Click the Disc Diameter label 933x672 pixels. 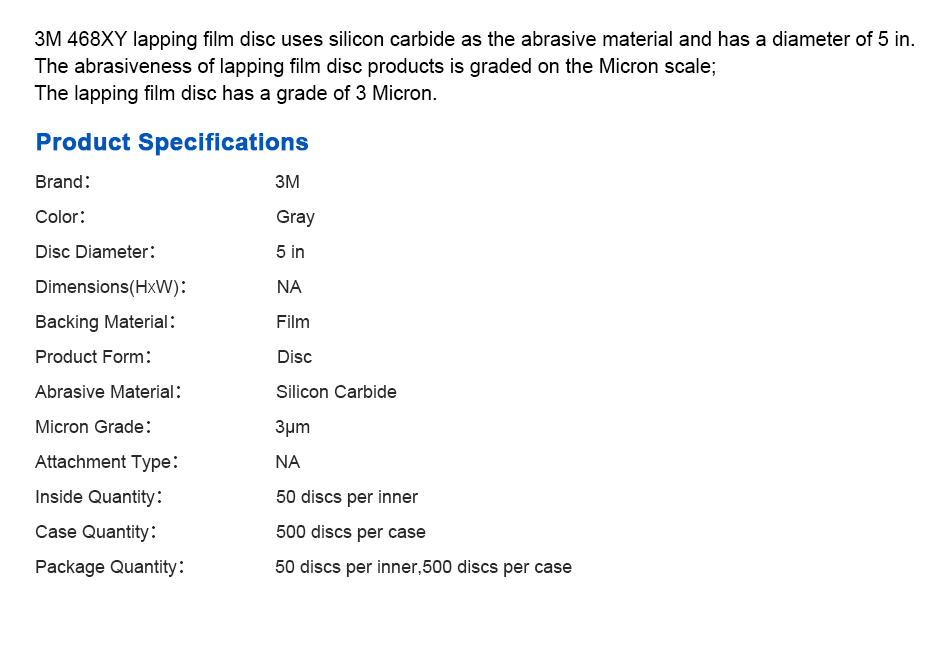click(95, 252)
